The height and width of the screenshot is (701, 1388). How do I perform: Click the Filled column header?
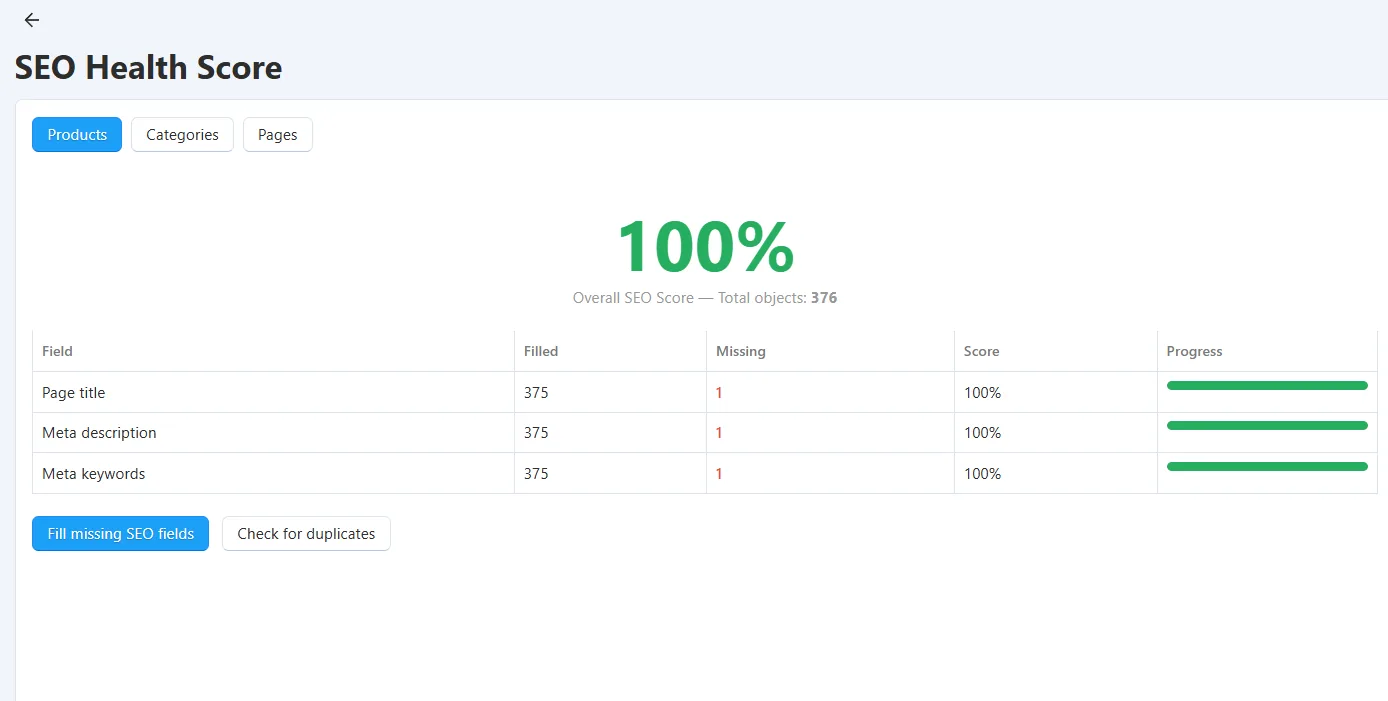(541, 351)
